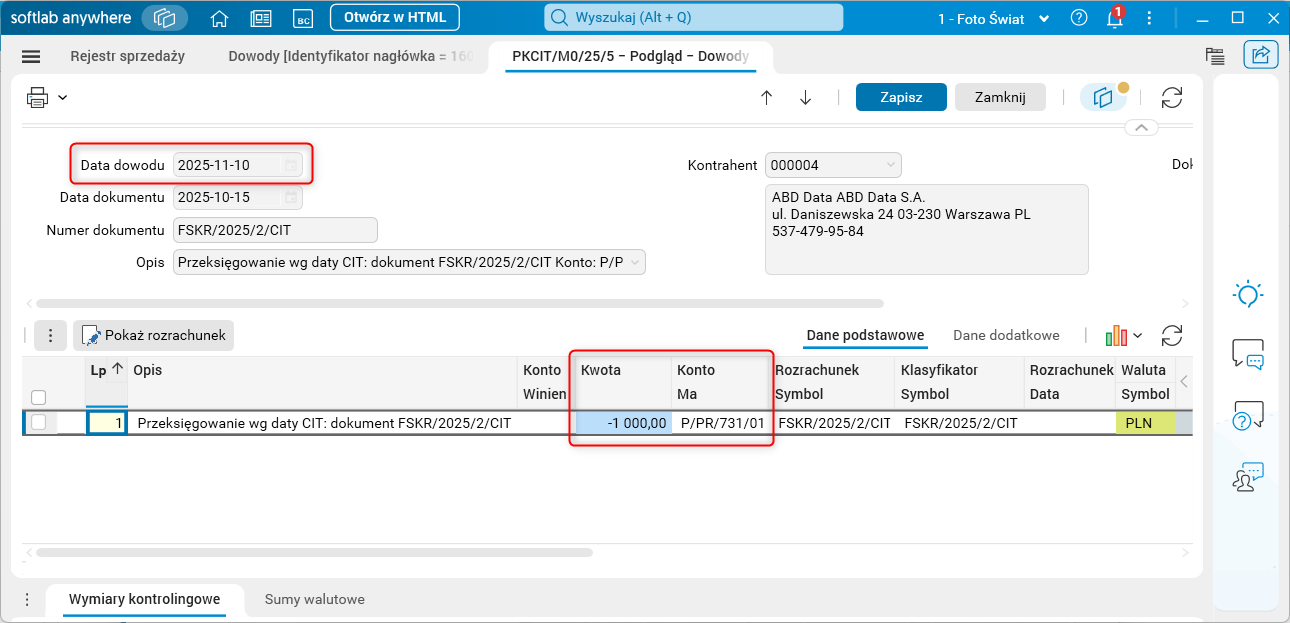Open the home icon in the top bar
Image resolution: width=1290 pixels, height=623 pixels.
pyautogui.click(x=219, y=18)
